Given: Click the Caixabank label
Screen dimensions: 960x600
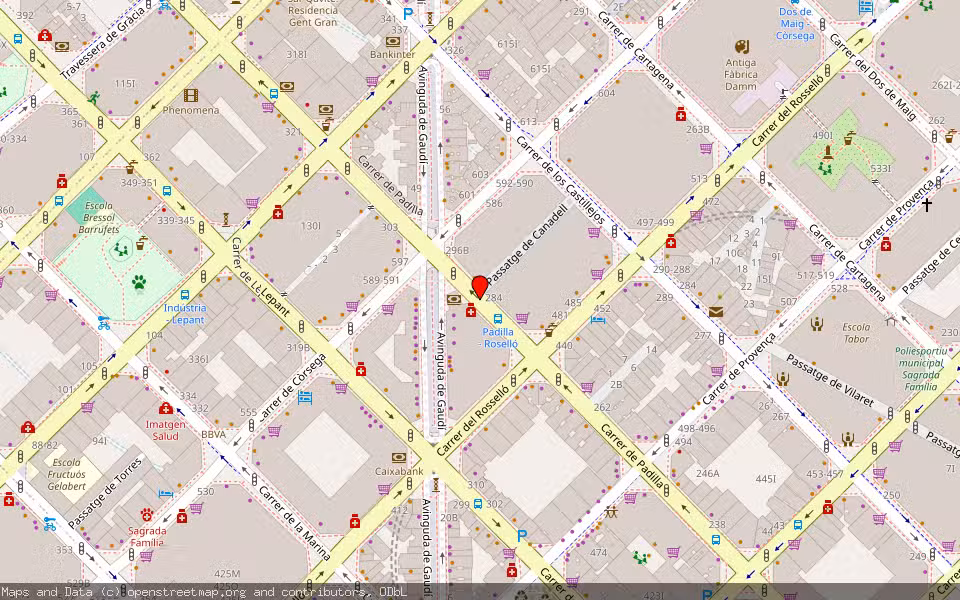Looking at the screenshot, I should 399,471.
